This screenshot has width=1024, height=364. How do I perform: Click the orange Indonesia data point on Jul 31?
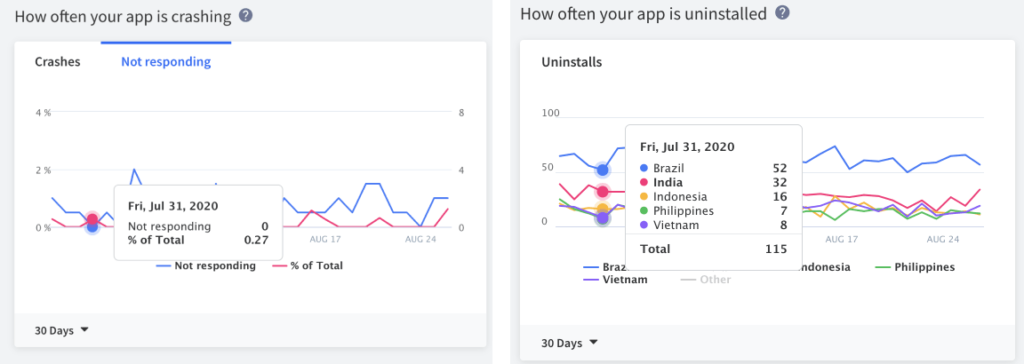coord(603,210)
